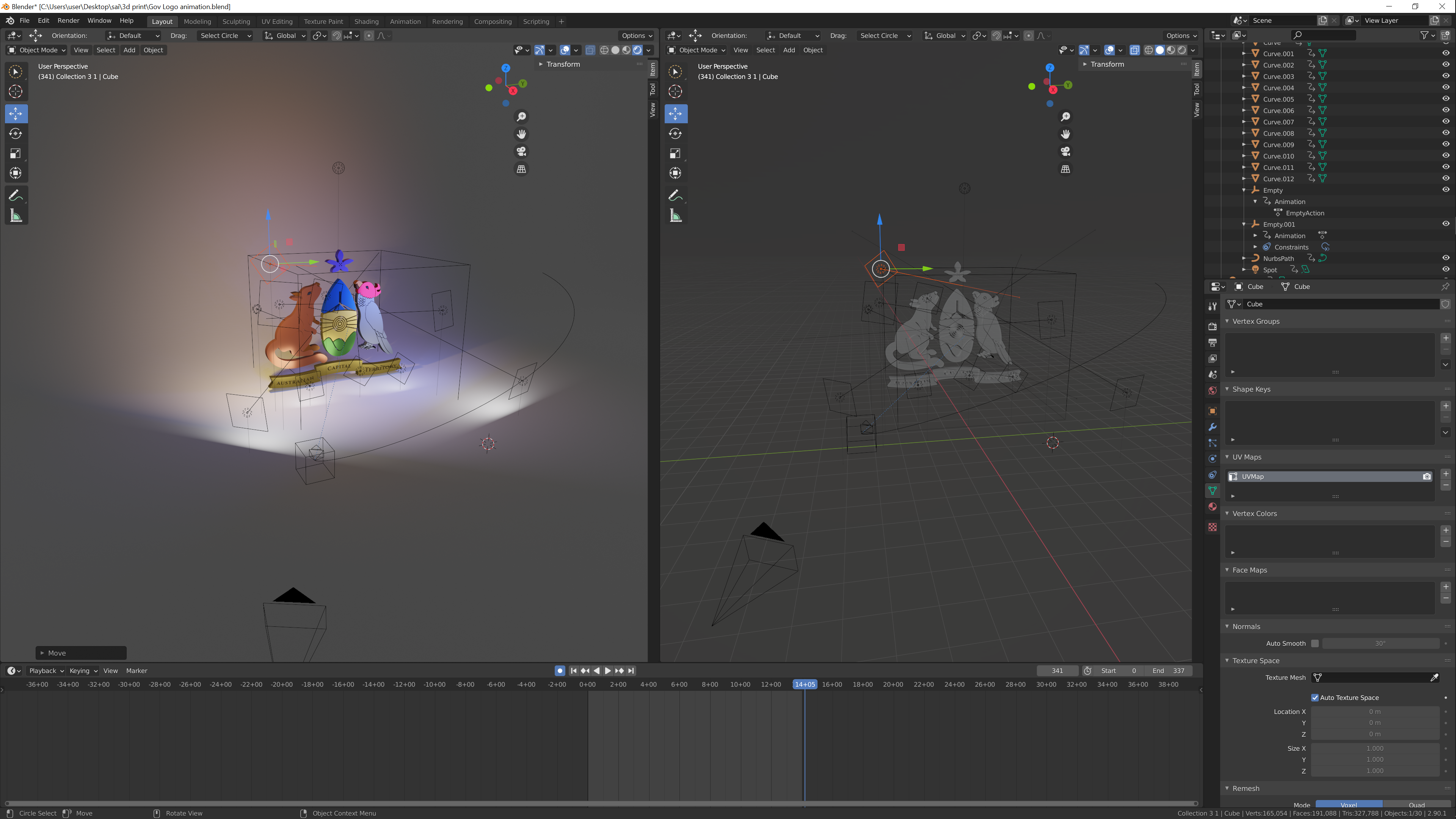1456x819 pixels.
Task: Play the animation forward
Action: [607, 670]
